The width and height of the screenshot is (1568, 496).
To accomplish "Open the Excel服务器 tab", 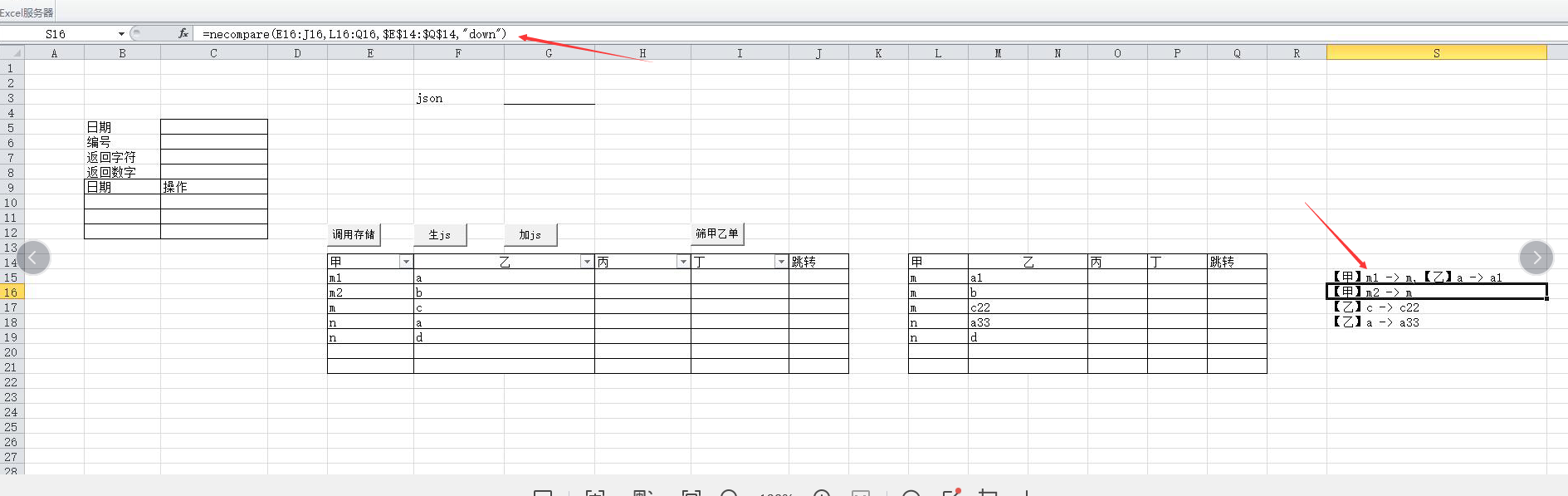I will [27, 12].
